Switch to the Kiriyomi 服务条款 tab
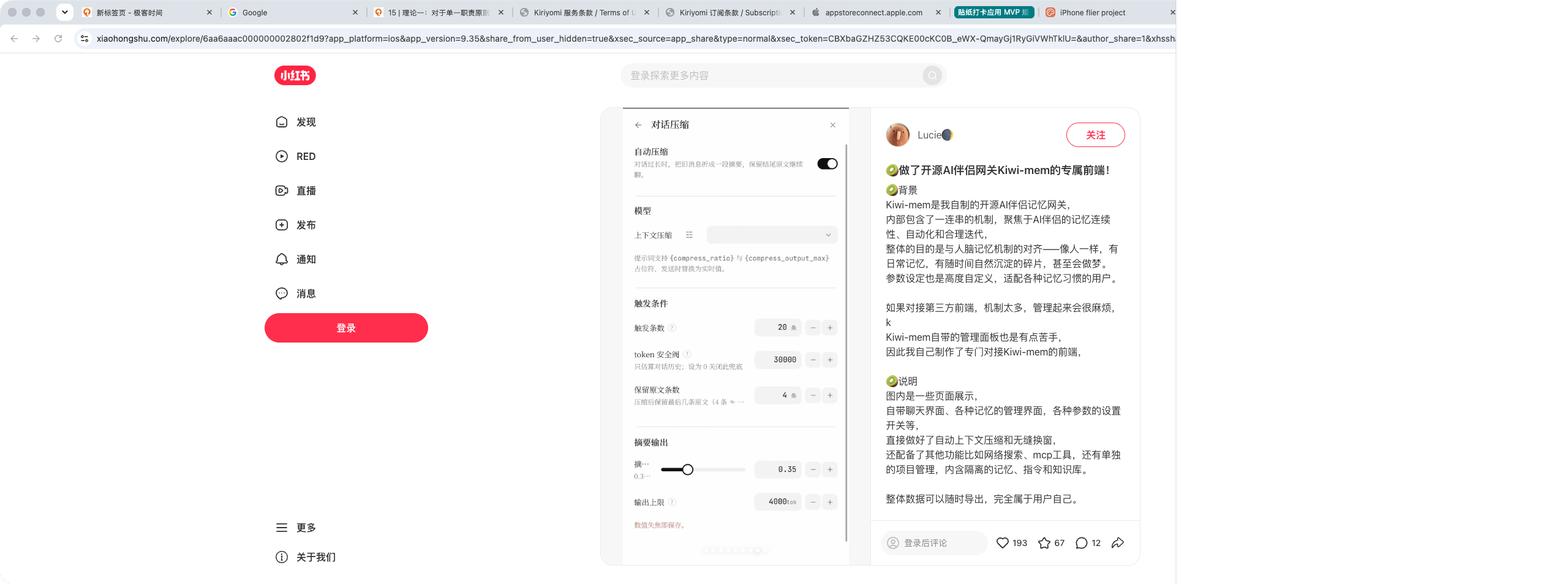Screen dimensions: 1568x584 pyautogui.click(x=585, y=13)
